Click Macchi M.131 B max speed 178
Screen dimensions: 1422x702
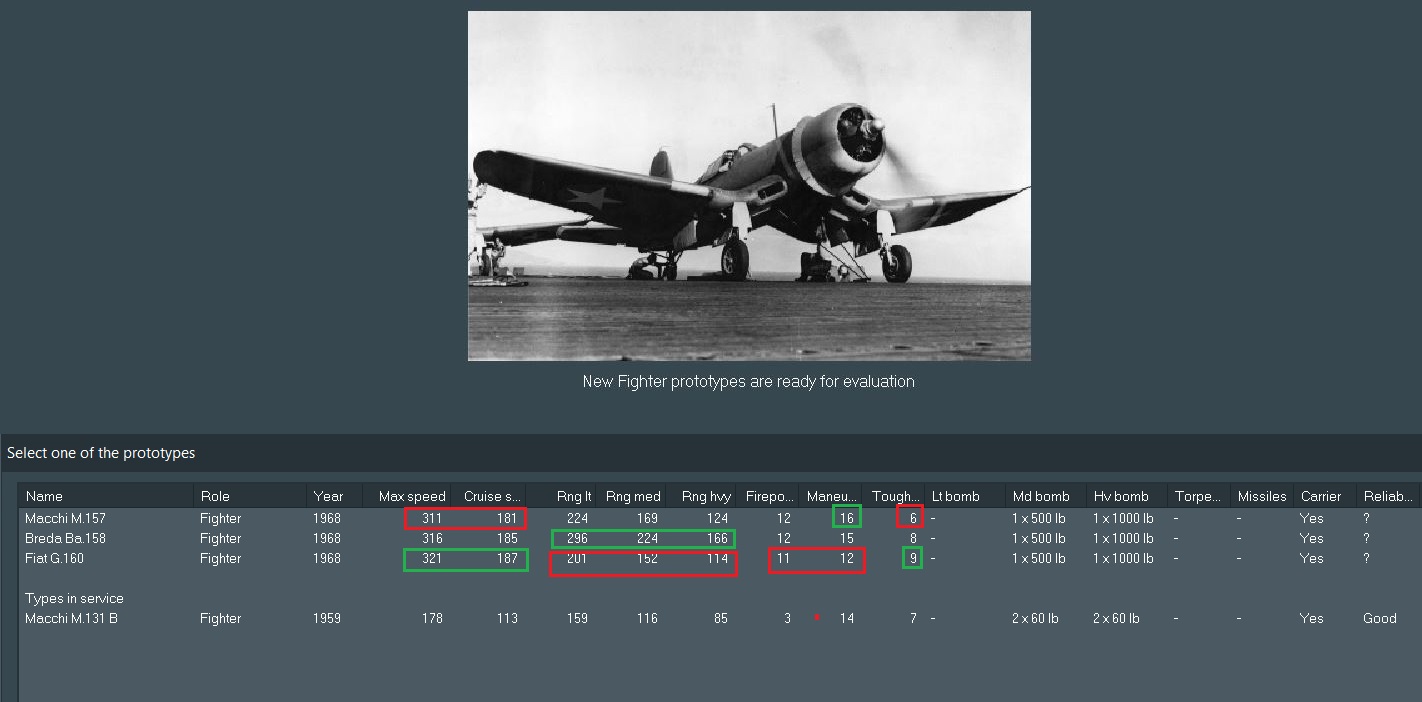(432, 619)
